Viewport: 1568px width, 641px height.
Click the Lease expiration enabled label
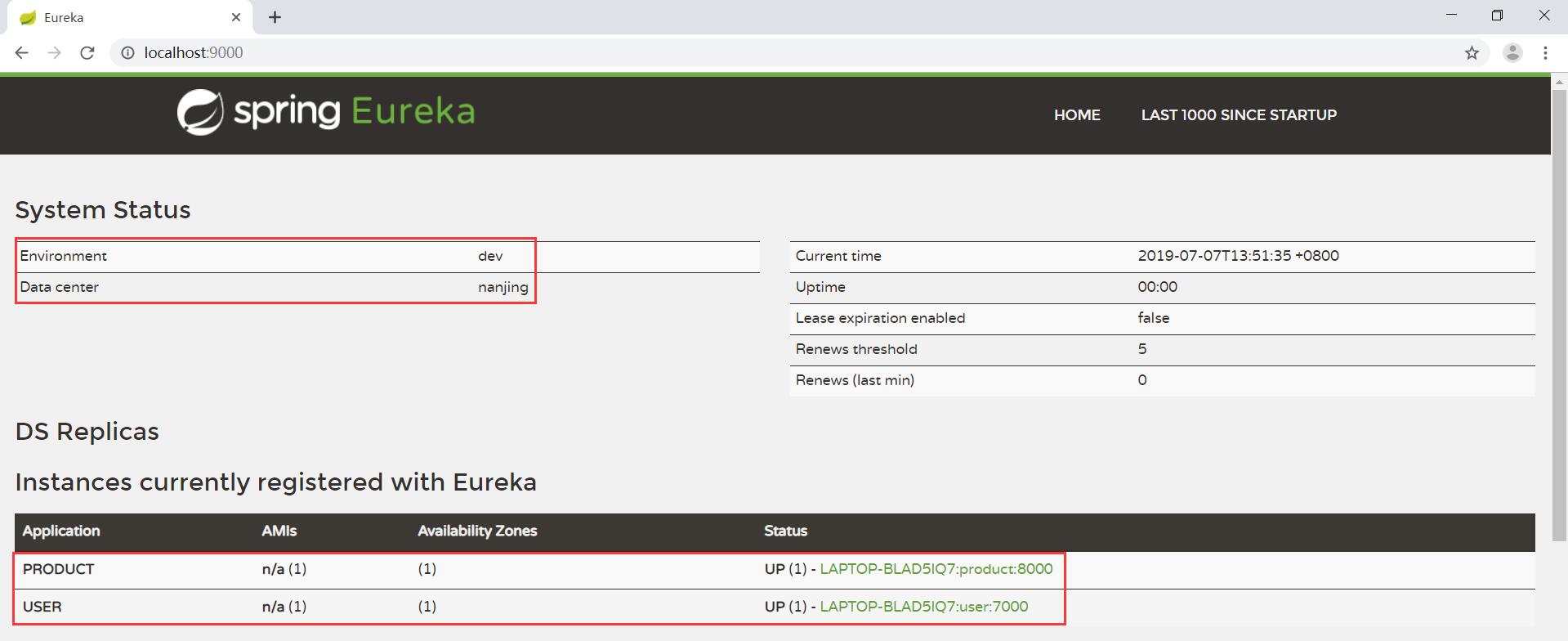tap(880, 318)
